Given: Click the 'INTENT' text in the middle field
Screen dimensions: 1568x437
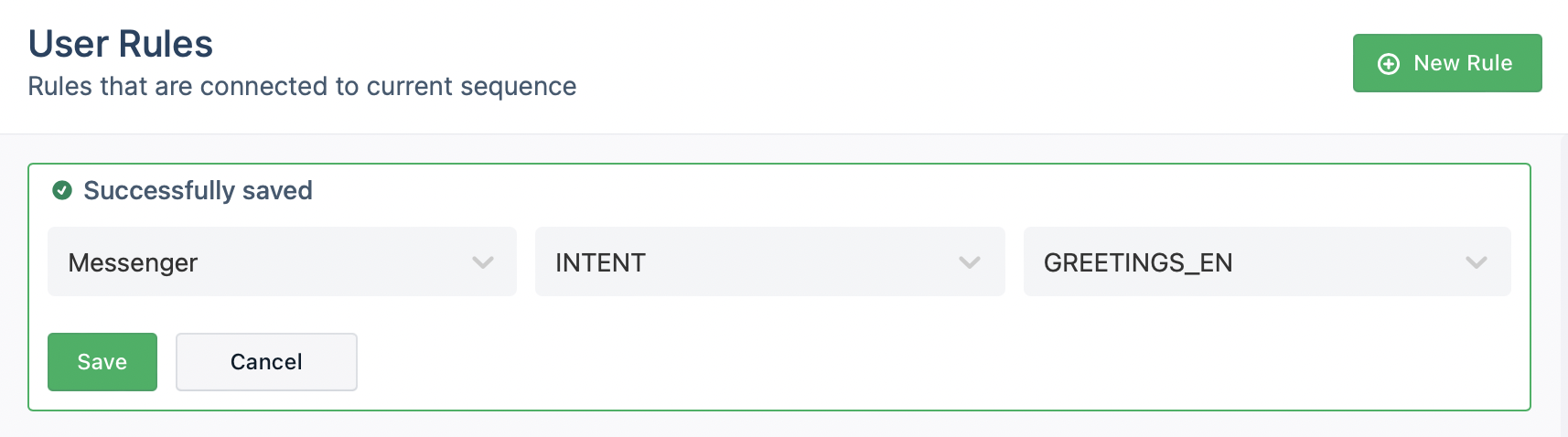Looking at the screenshot, I should point(600,262).
